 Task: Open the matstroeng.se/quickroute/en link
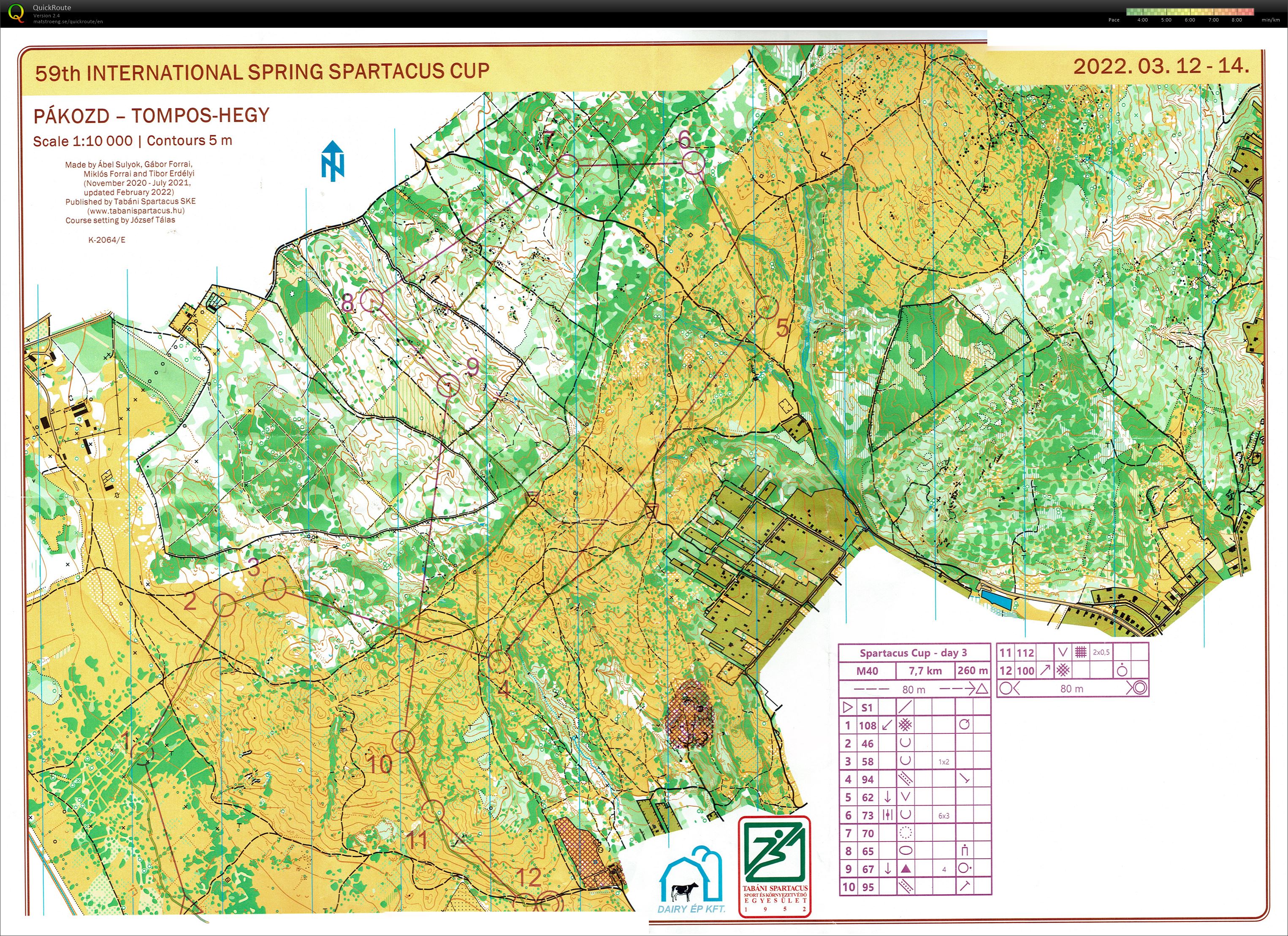tap(68, 22)
